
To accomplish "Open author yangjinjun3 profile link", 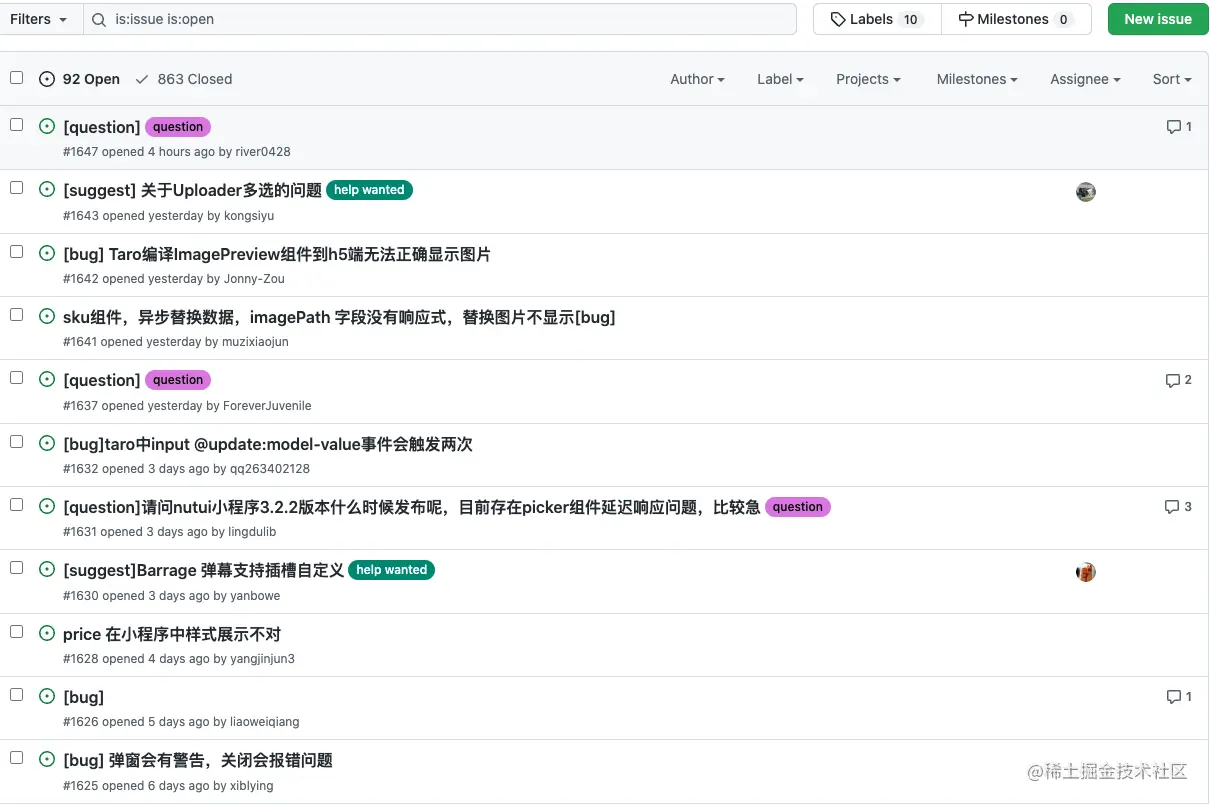I will 263,659.
